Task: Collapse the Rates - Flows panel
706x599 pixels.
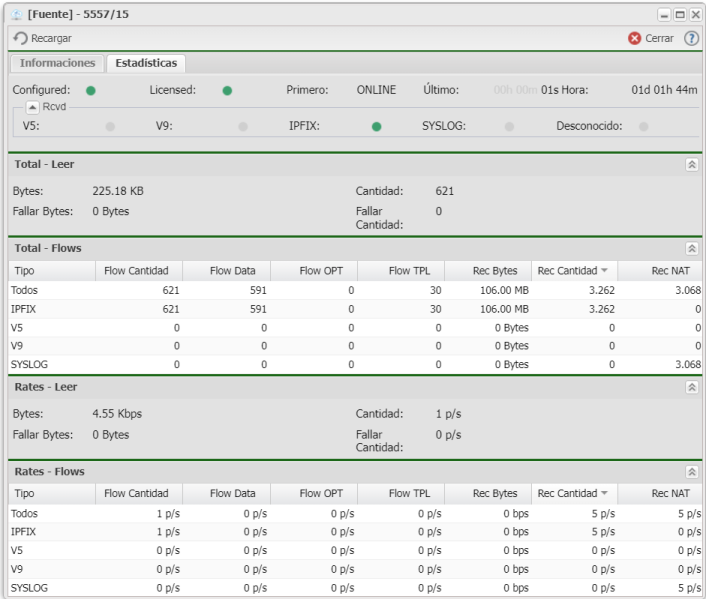Action: [691, 471]
